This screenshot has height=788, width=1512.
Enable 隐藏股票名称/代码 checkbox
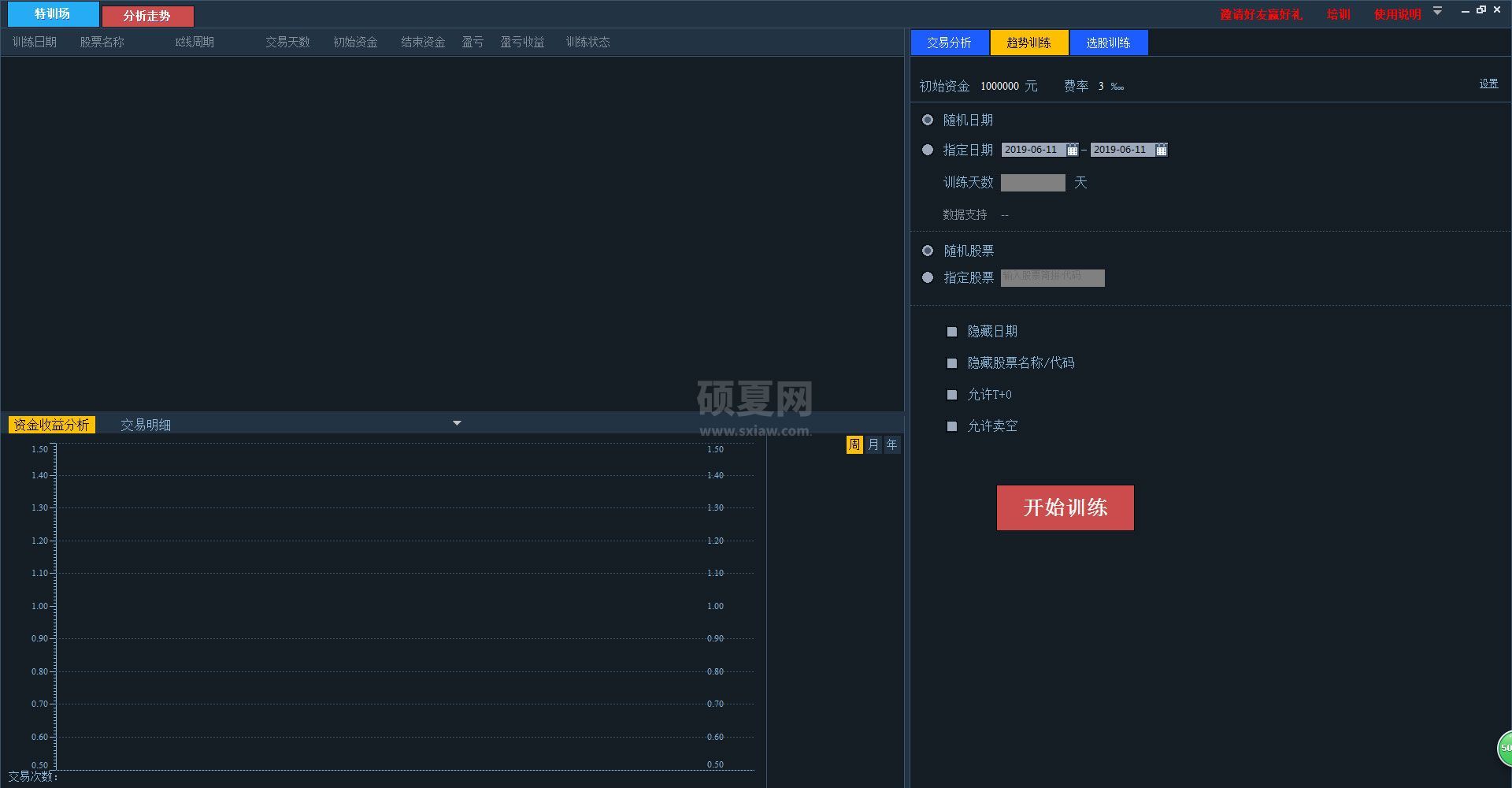point(951,363)
